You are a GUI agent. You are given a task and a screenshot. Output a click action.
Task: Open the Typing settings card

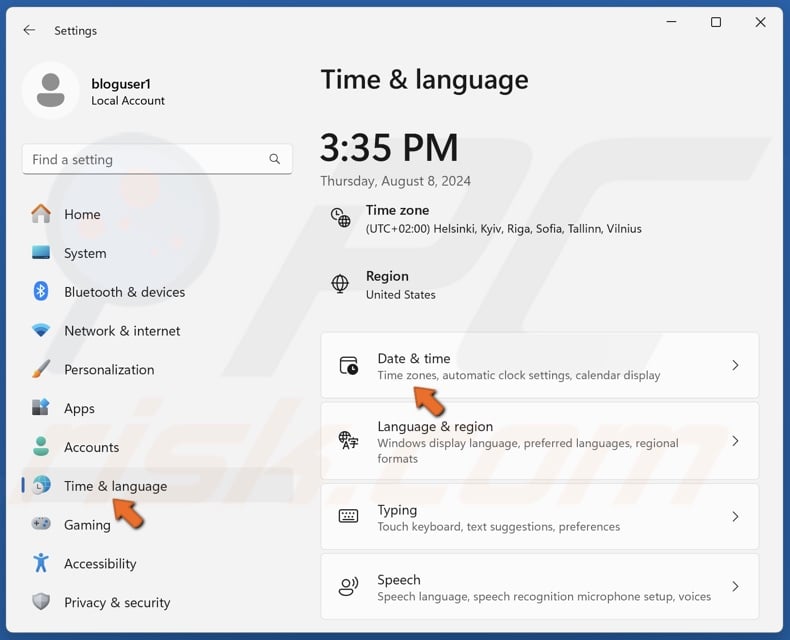point(540,517)
